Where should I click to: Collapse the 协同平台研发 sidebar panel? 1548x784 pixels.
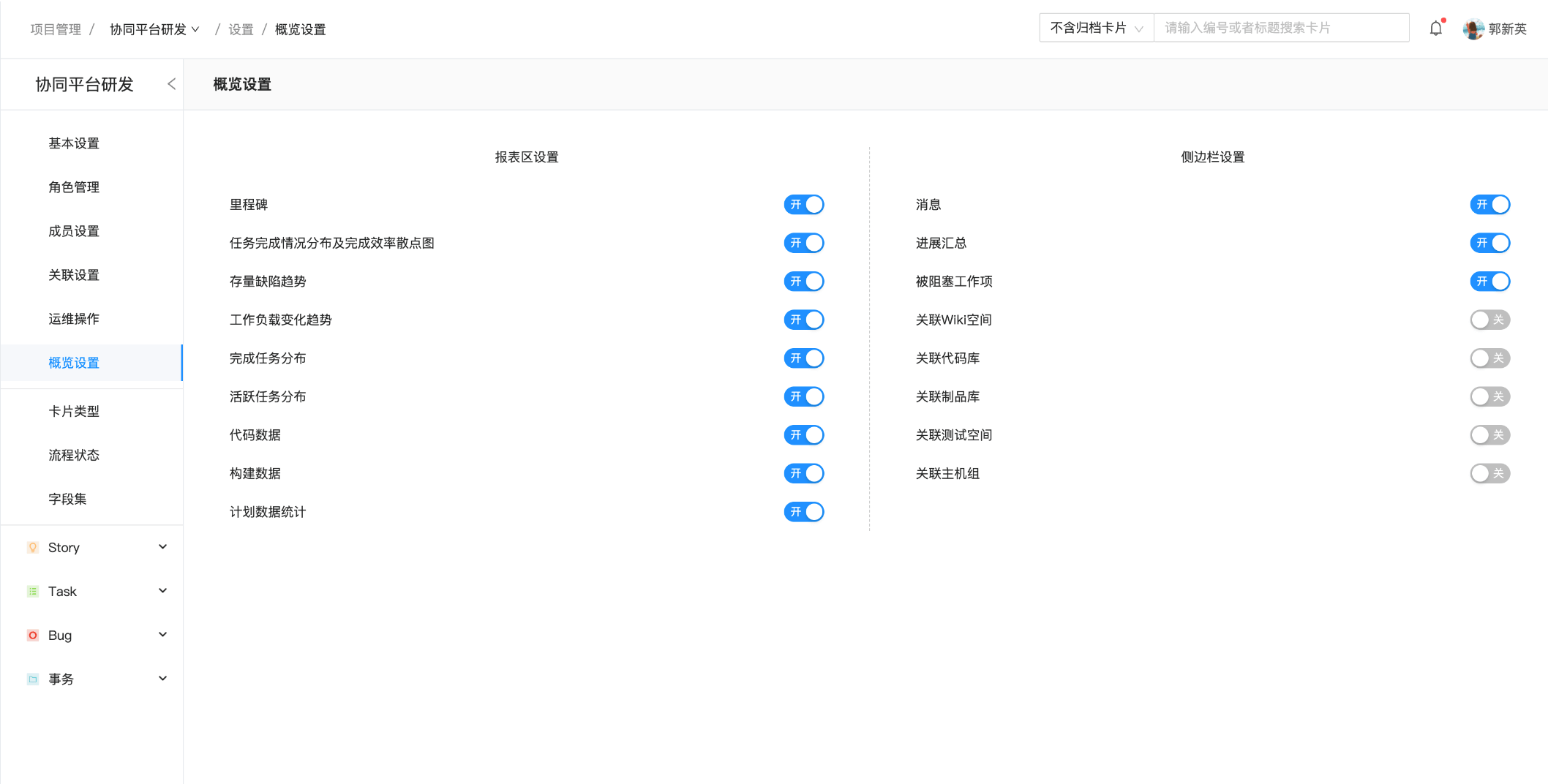[170, 83]
